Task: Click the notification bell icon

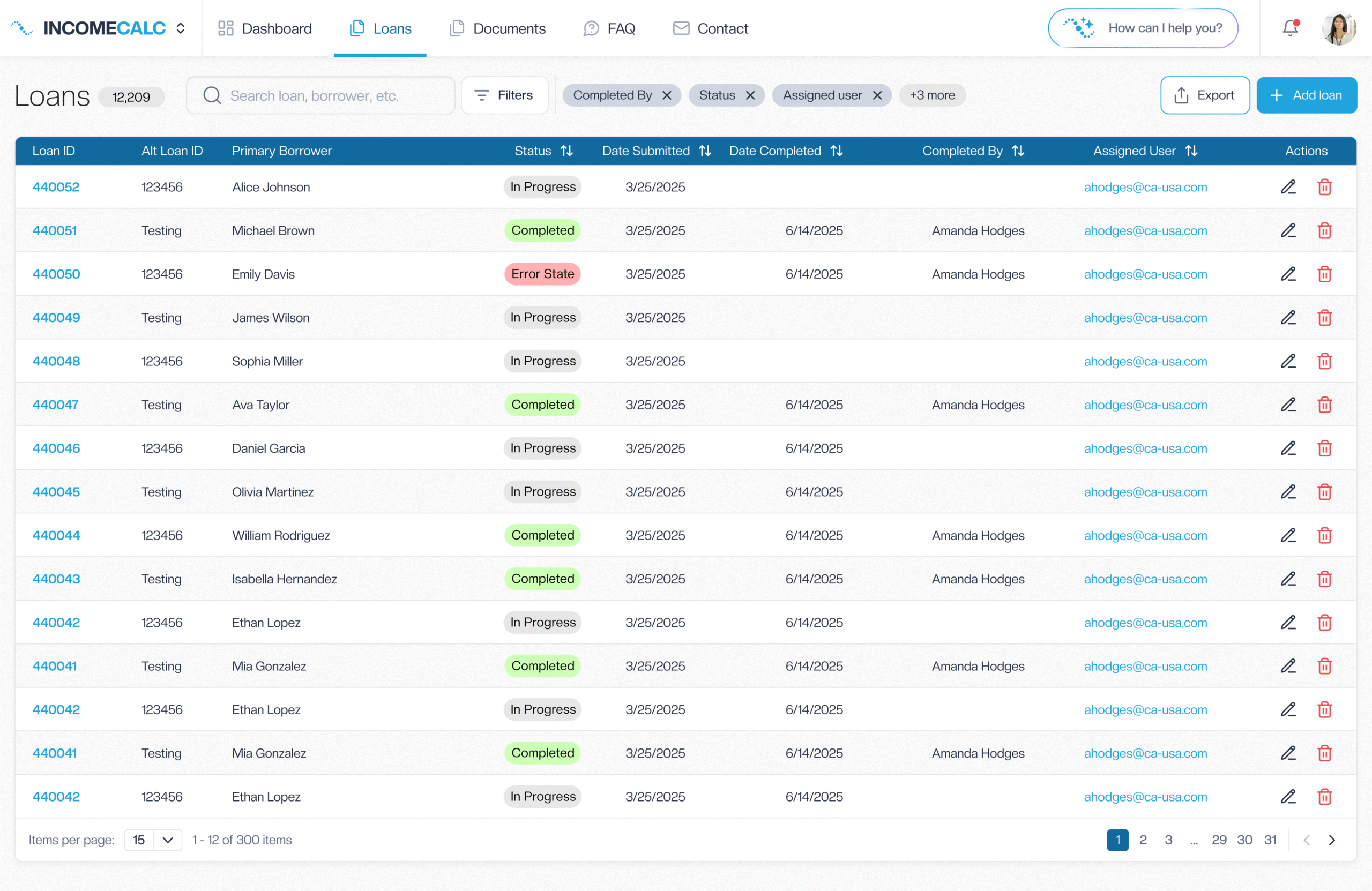Action: 1289,28
